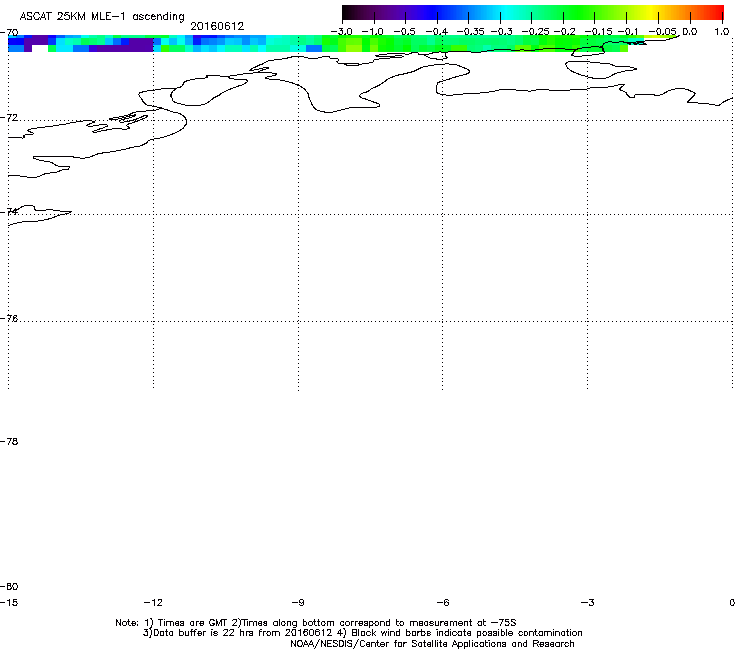
Task: Click the latitude label -72
Action: (x=9, y=118)
